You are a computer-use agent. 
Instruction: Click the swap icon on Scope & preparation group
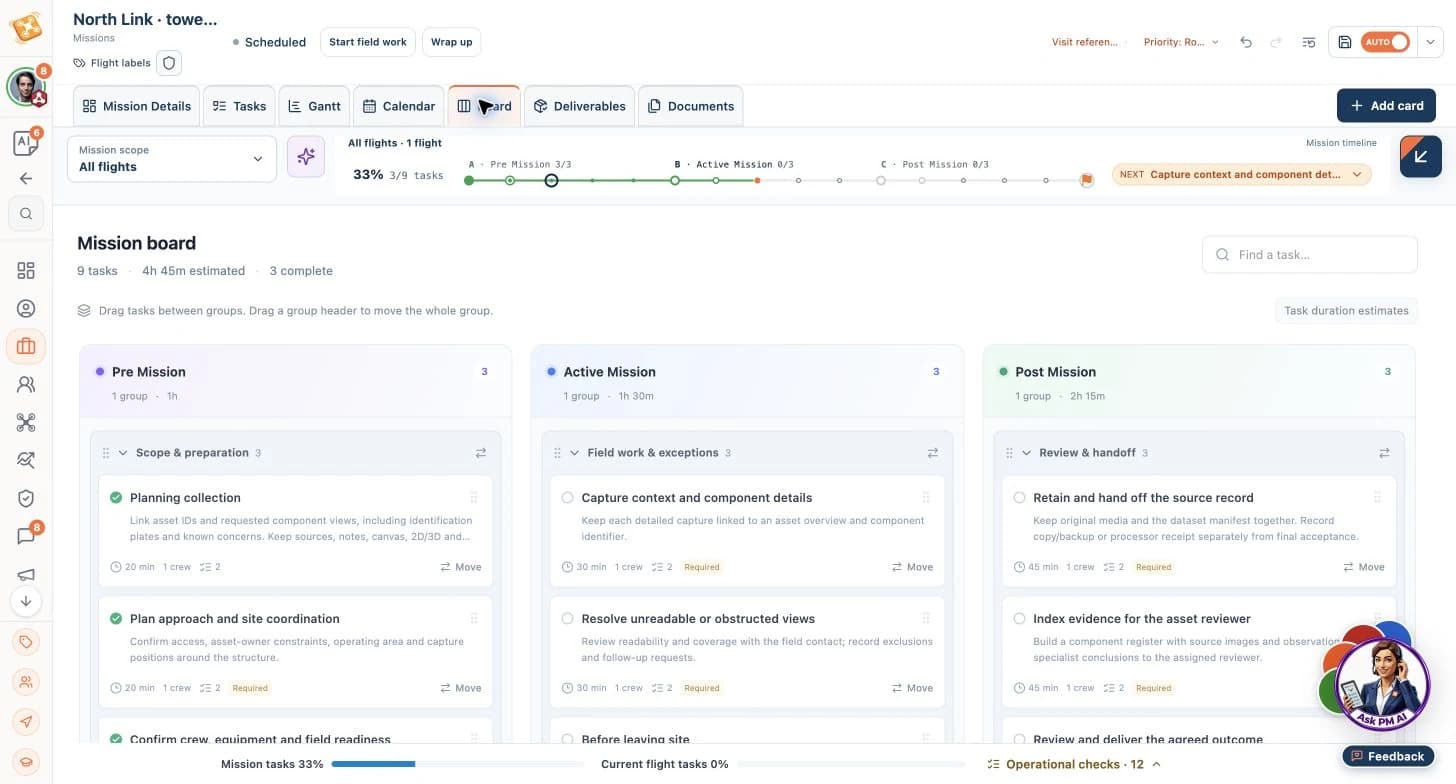point(481,453)
